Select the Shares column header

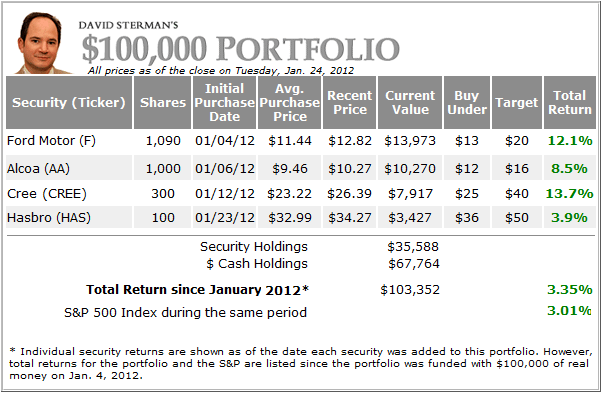[x=162, y=102]
